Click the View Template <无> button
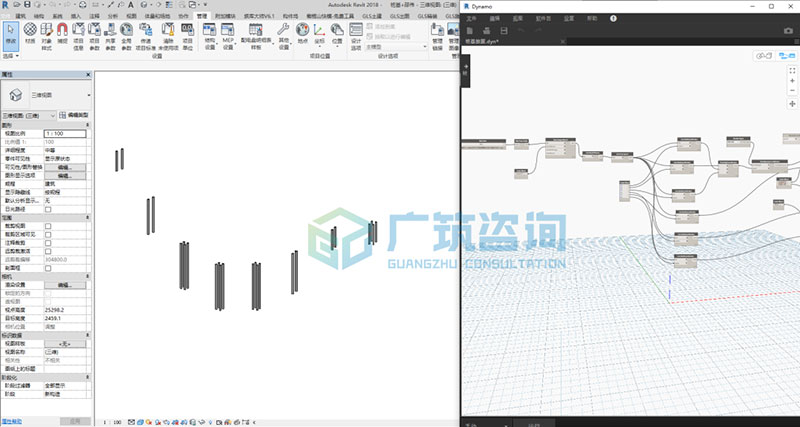800x427 pixels. point(65,344)
